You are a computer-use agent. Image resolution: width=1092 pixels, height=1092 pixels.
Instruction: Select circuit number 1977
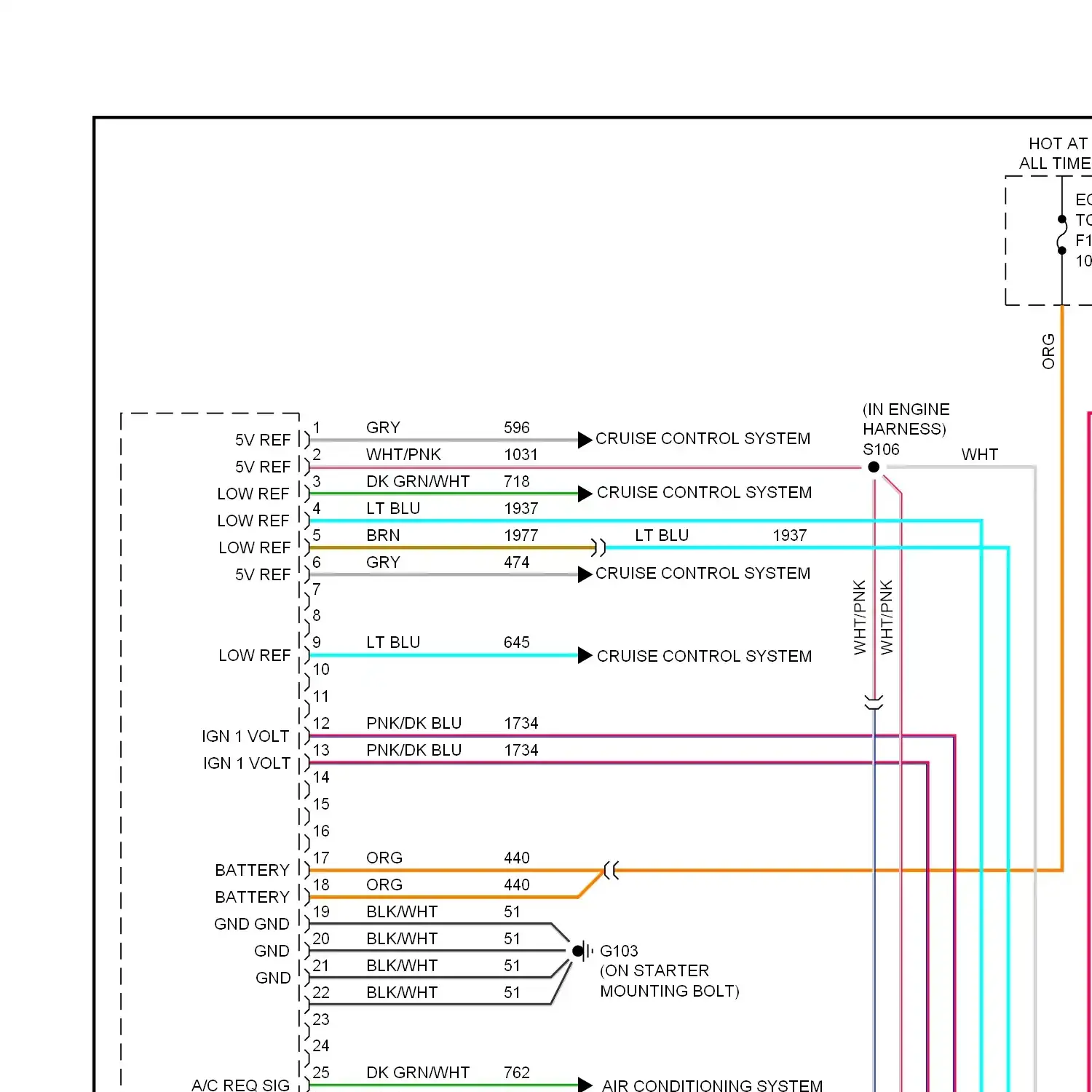(x=521, y=536)
